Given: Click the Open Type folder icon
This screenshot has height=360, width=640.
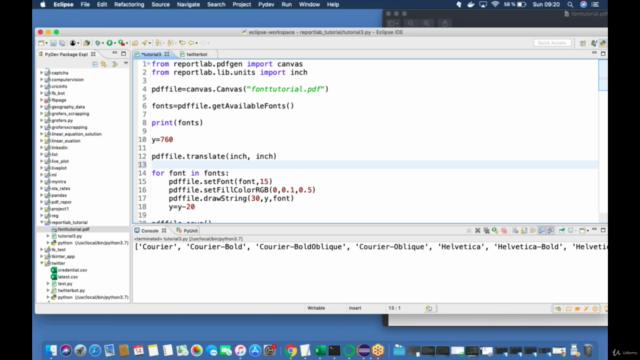Looking at the screenshot, I should (135, 43).
